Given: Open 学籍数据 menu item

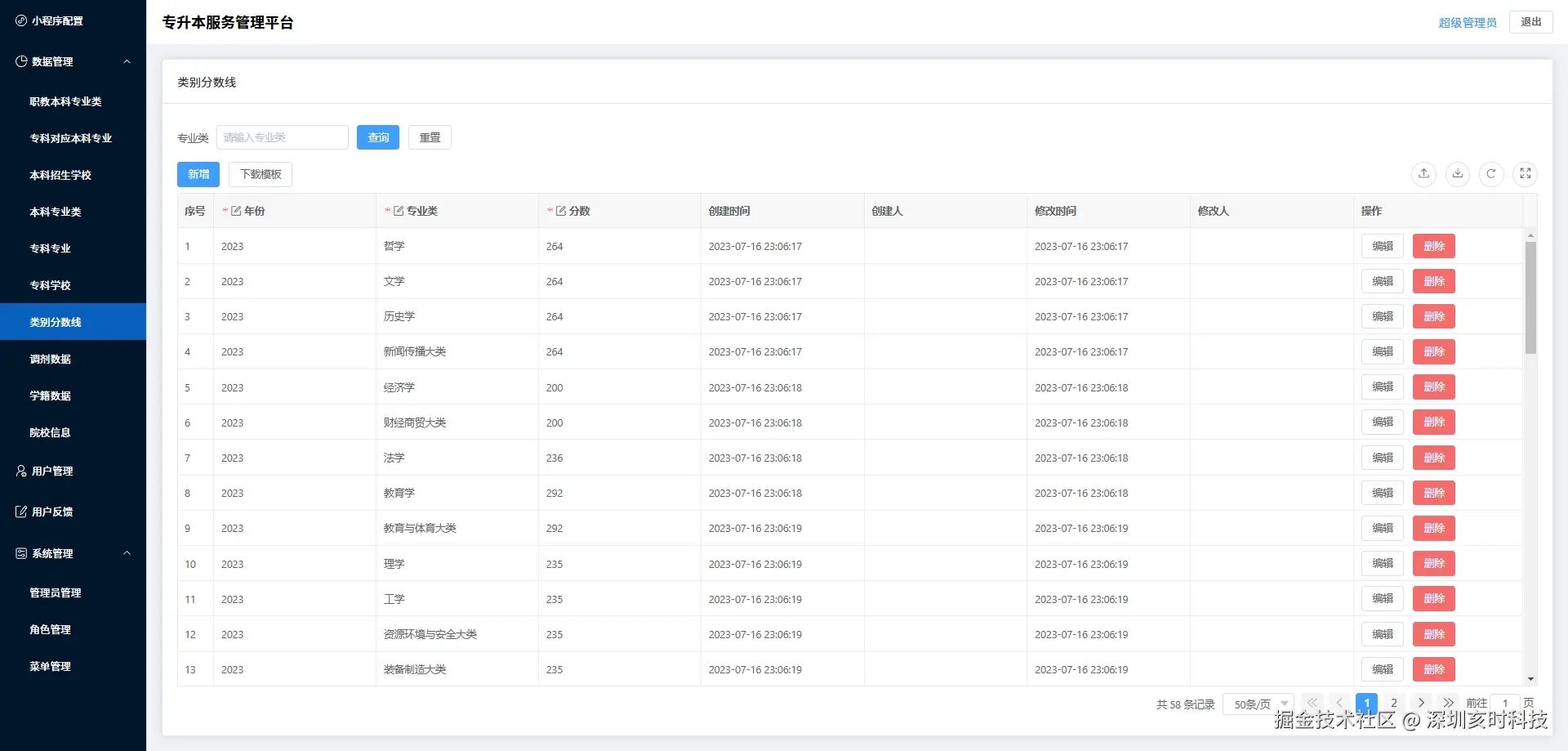Looking at the screenshot, I should coord(73,396).
